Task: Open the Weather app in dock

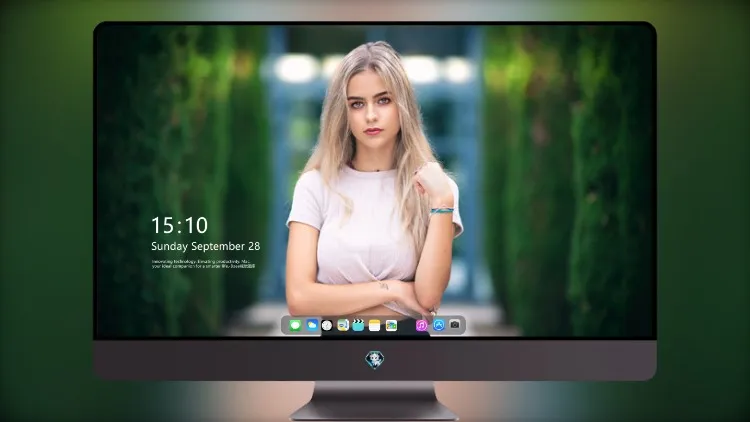Action: tap(312, 326)
